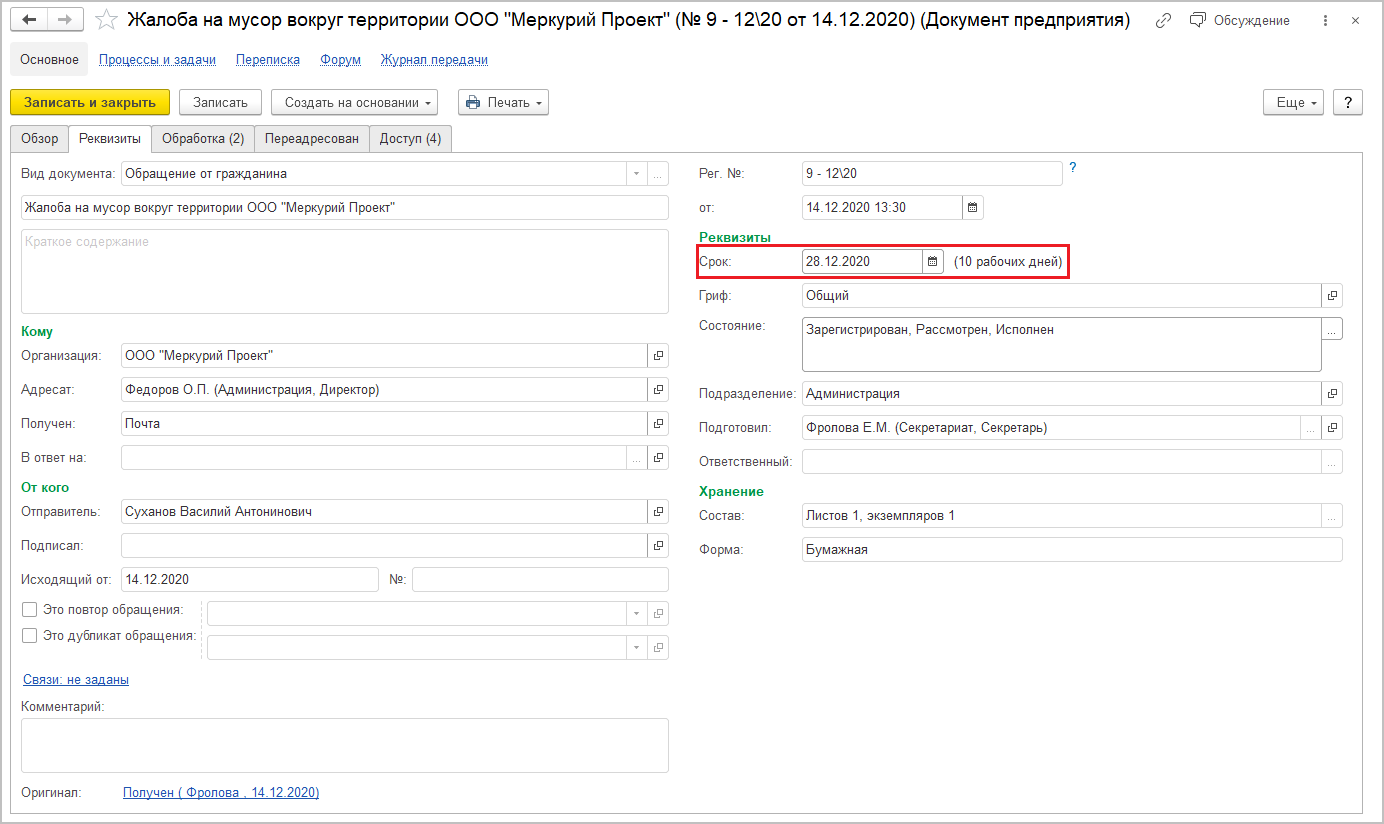Viewport: 1384px width, 824px height.
Task: Open the Подписал record card
Action: (658, 545)
